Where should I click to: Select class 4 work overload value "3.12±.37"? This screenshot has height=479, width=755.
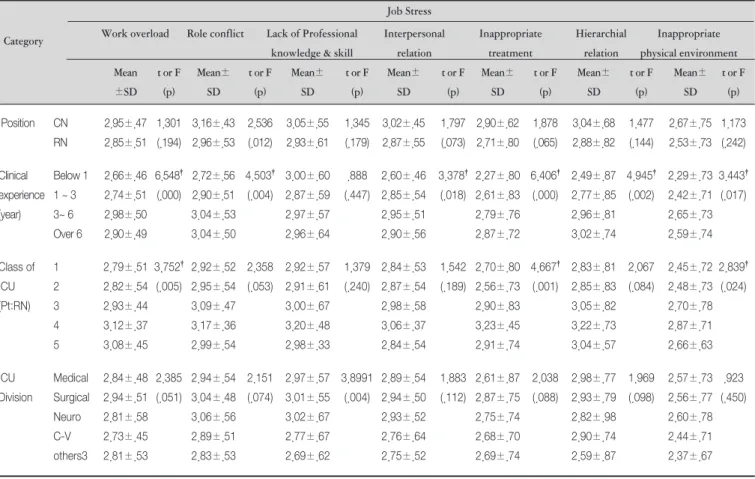125,326
